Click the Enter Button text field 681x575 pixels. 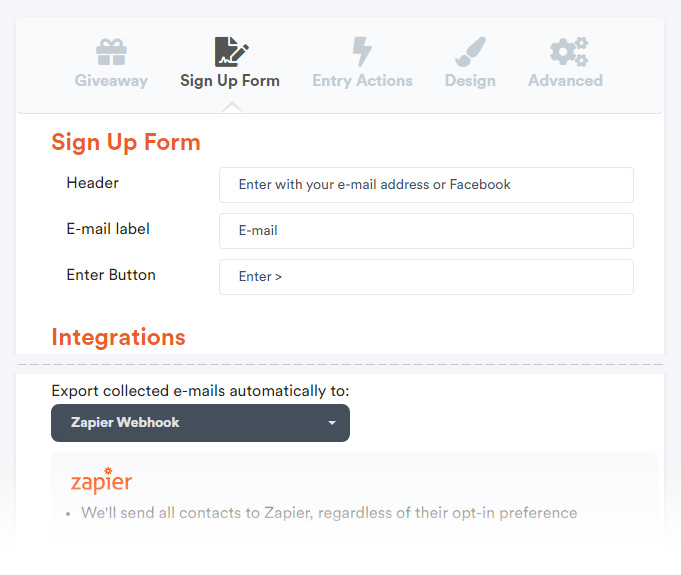pos(426,277)
